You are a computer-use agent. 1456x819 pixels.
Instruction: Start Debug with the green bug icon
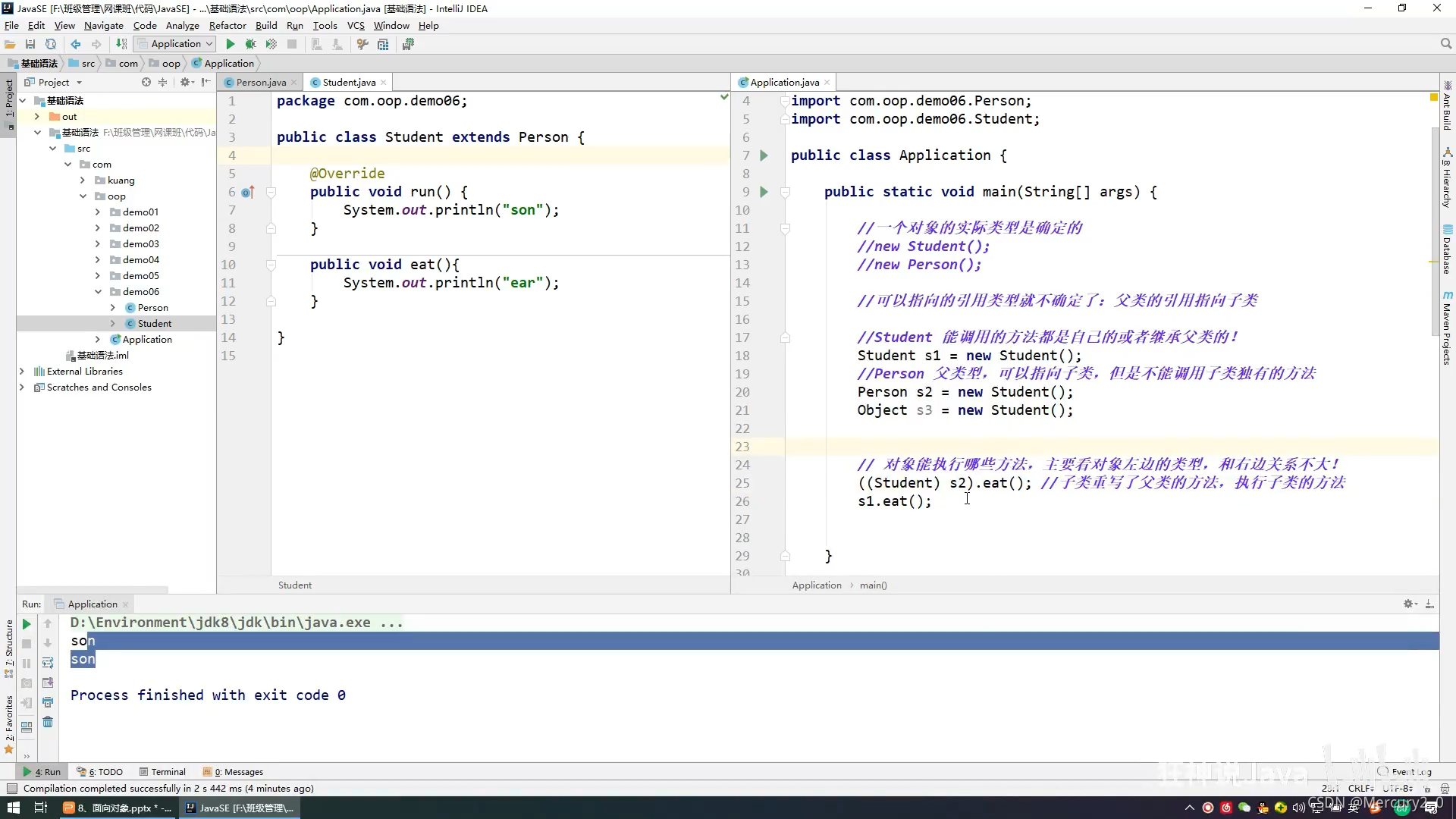tap(250, 44)
